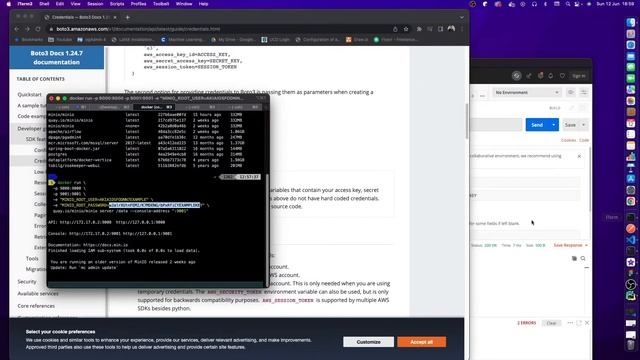Click the 2 ERRORS filter in Postman console

click(x=527, y=323)
